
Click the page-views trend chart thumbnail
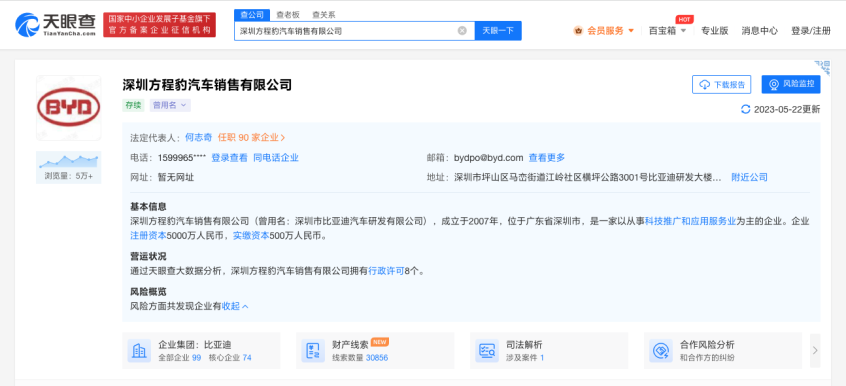click(x=69, y=161)
